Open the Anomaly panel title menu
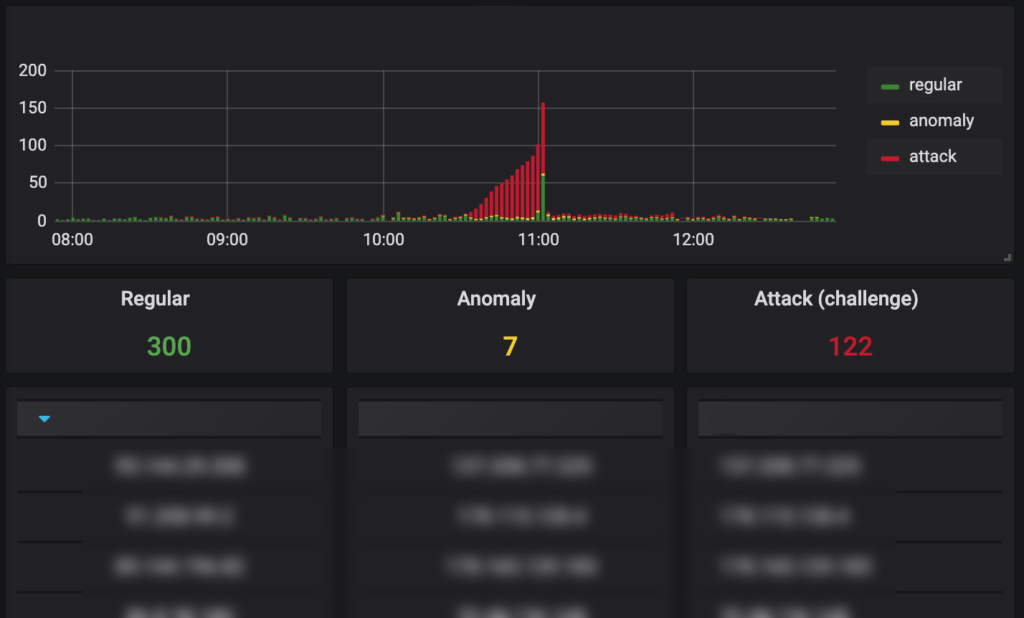This screenshot has height=618, width=1024. coord(496,298)
